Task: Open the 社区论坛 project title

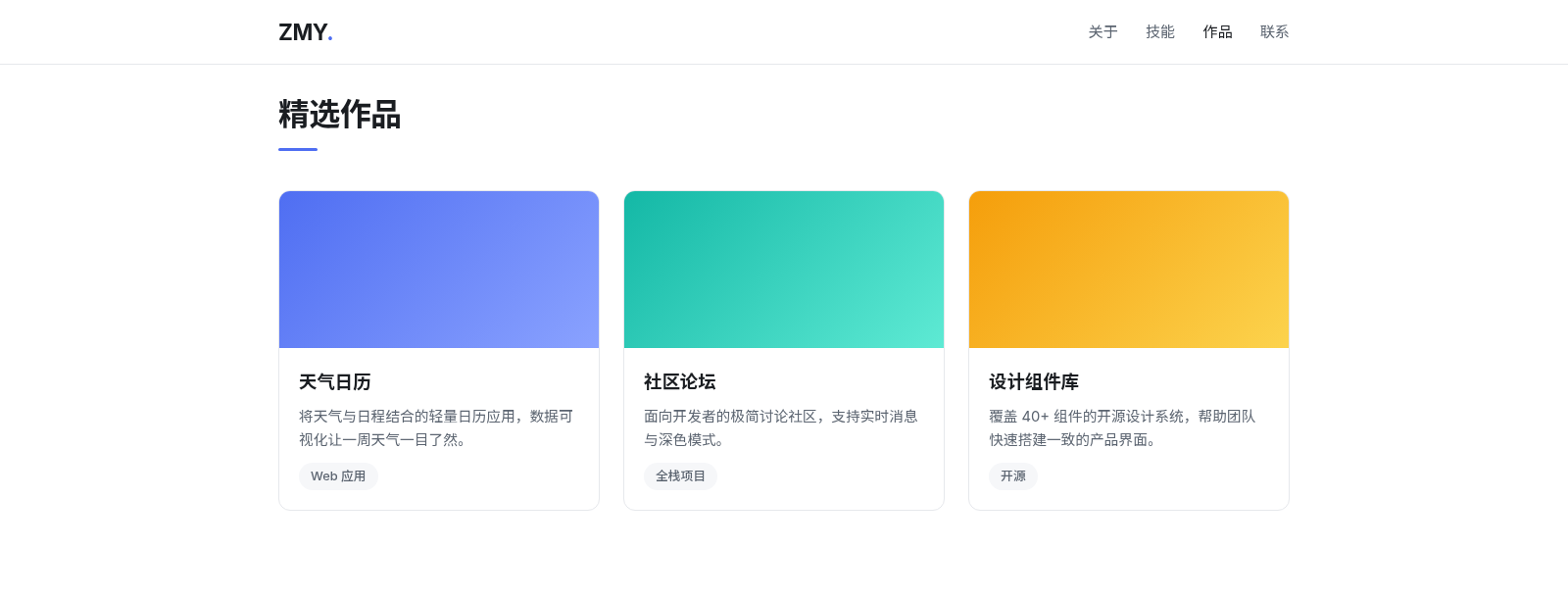Action: coord(680,382)
